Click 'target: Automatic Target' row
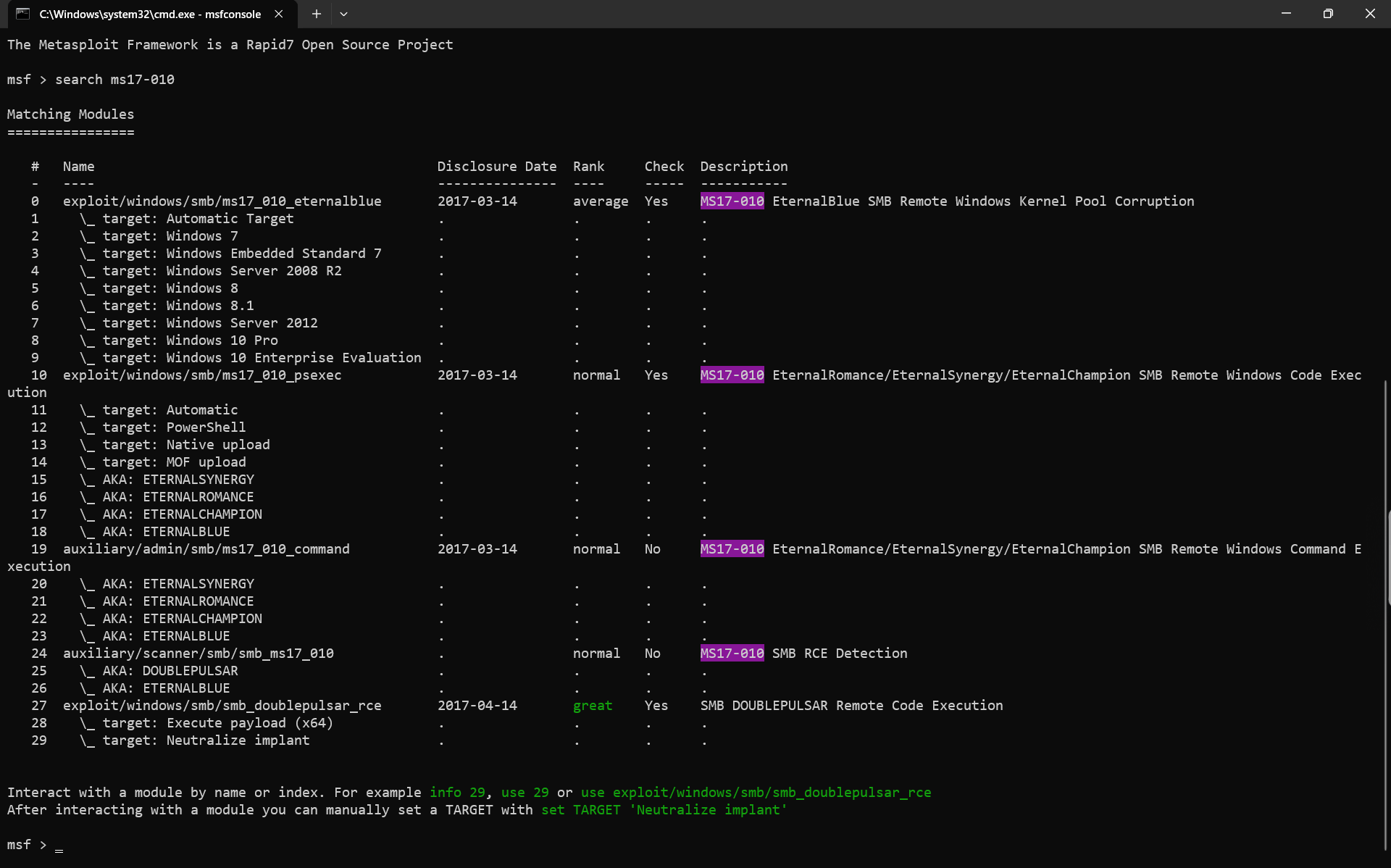Viewport: 1391px width, 868px height. pos(186,219)
